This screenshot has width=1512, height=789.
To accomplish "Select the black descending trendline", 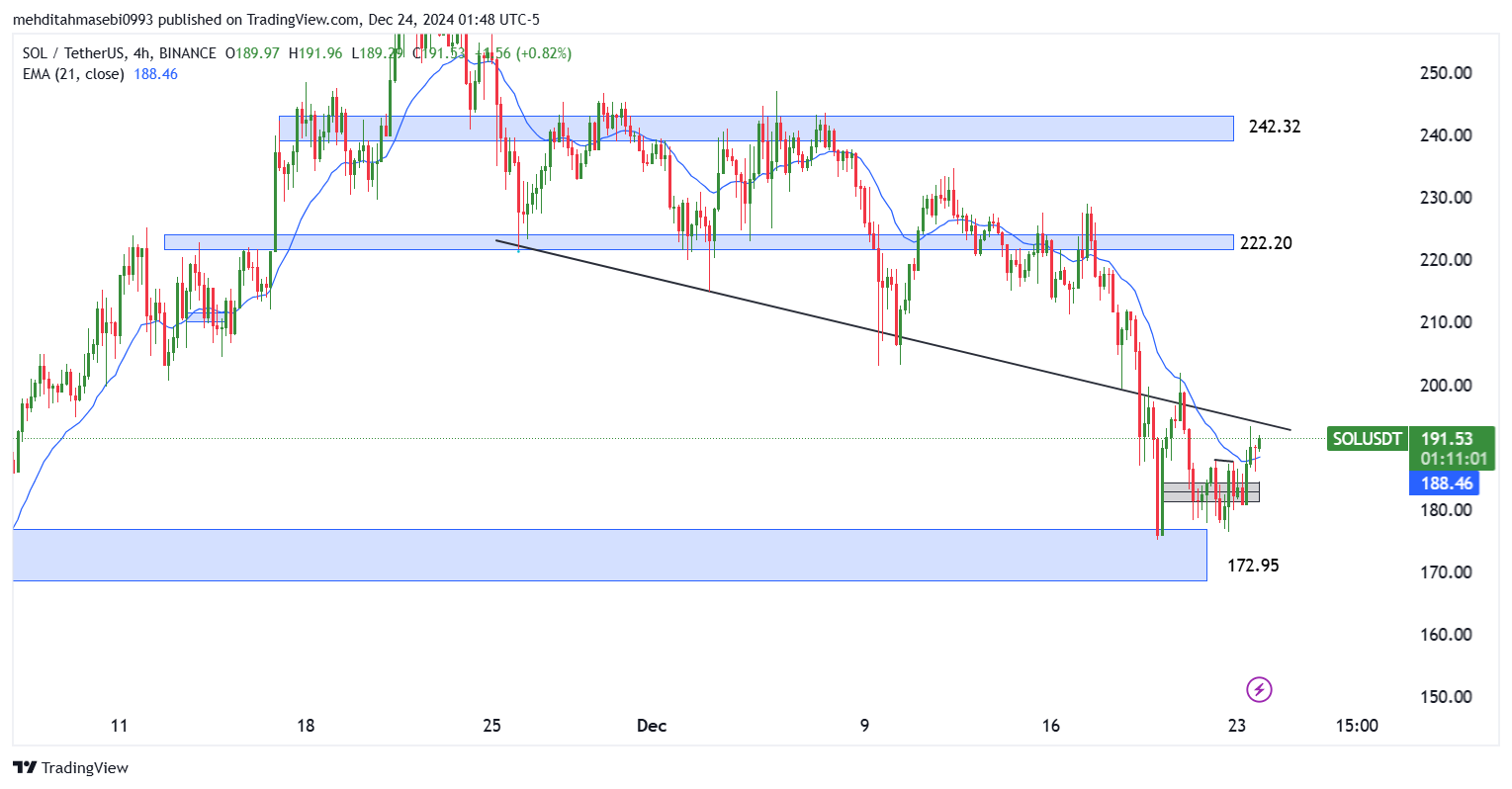I will pos(892,335).
